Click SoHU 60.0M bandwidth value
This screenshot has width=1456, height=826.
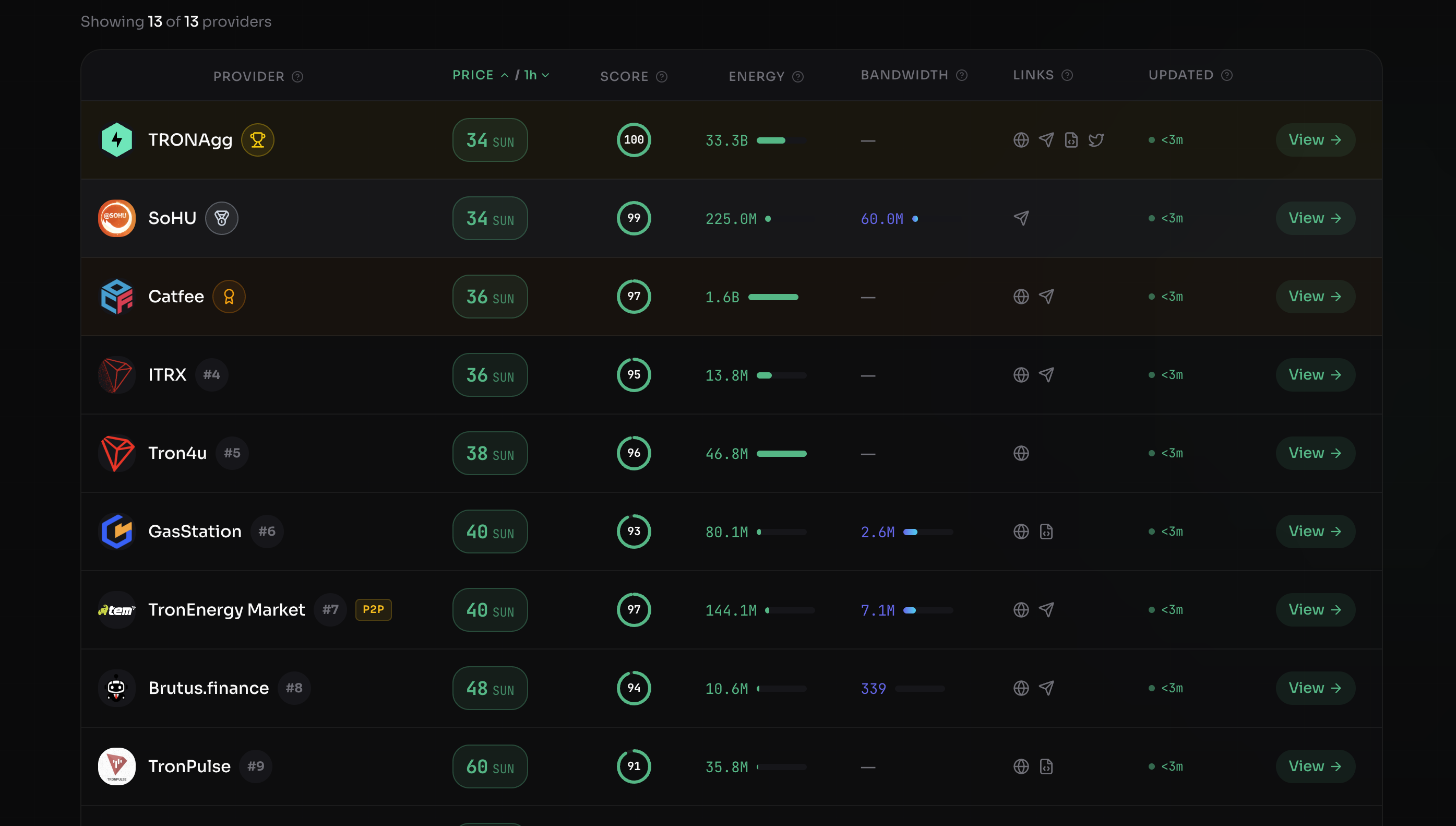(881, 218)
